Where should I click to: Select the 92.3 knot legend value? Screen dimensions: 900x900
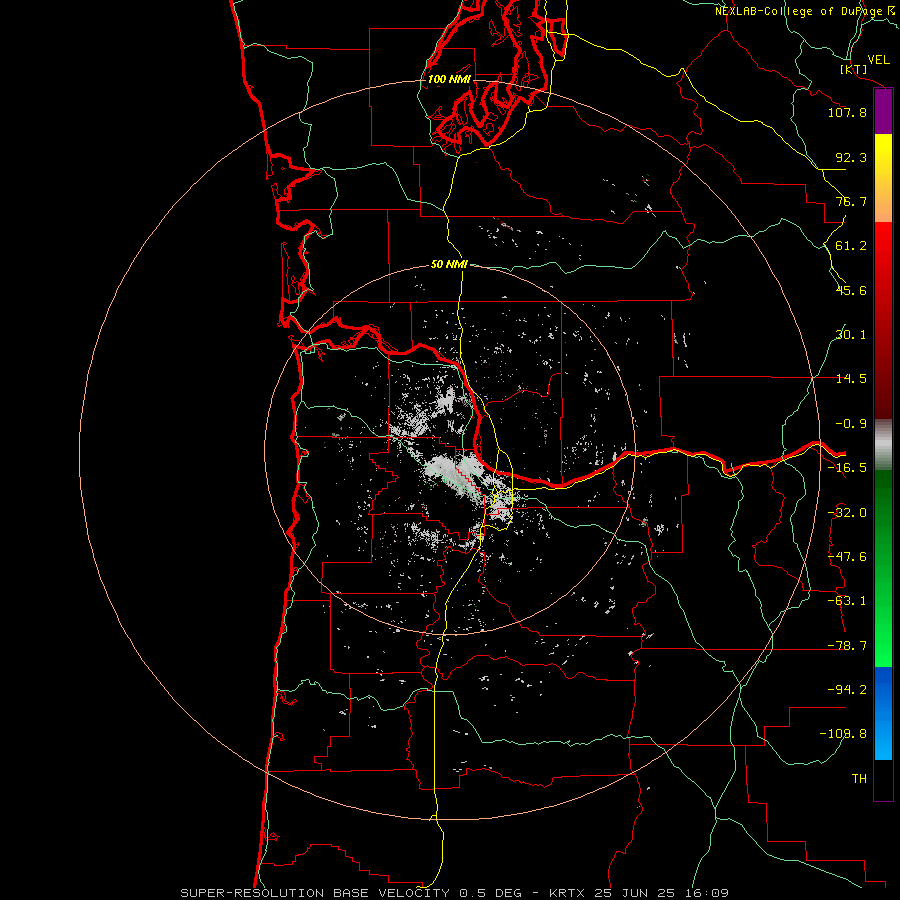point(851,157)
